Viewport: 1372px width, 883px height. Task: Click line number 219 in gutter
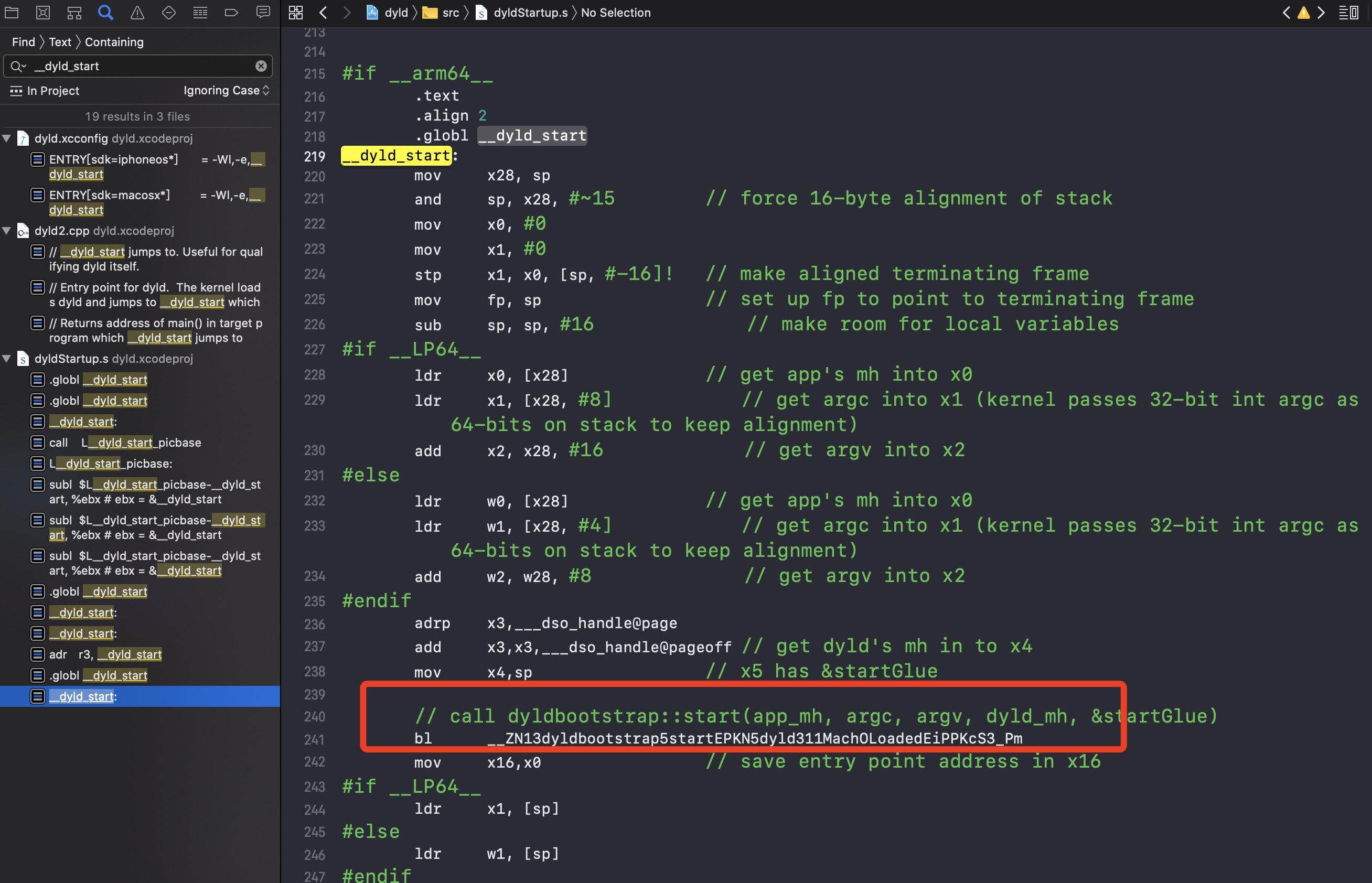click(314, 156)
